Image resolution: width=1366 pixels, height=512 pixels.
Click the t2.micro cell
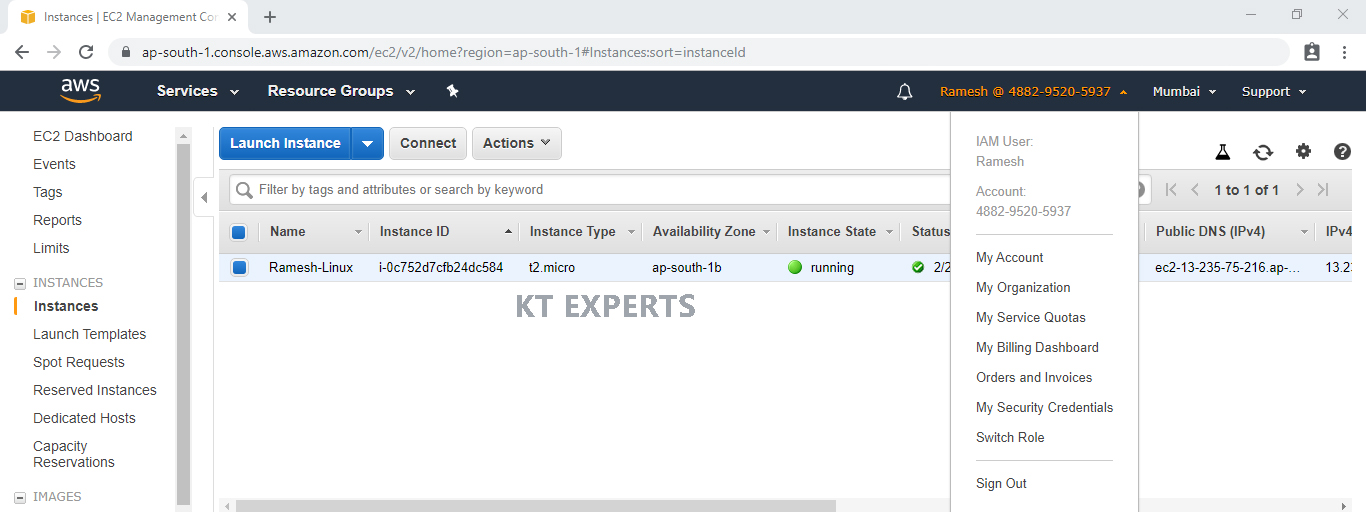(x=552, y=267)
